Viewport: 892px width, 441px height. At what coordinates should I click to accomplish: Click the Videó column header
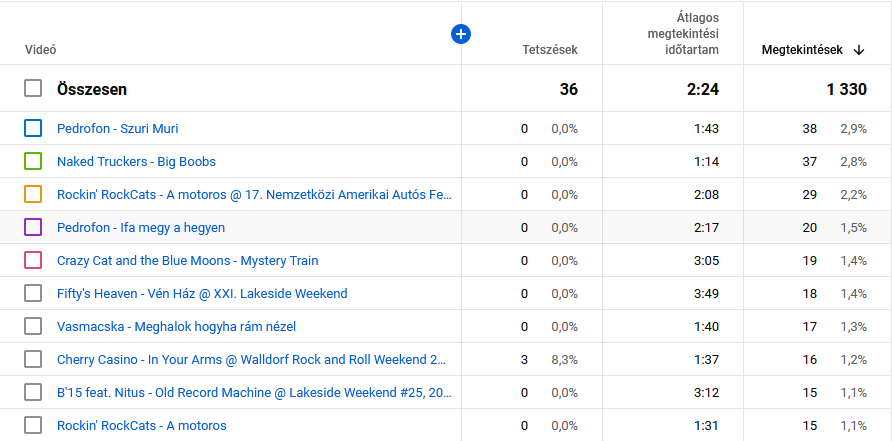point(40,49)
